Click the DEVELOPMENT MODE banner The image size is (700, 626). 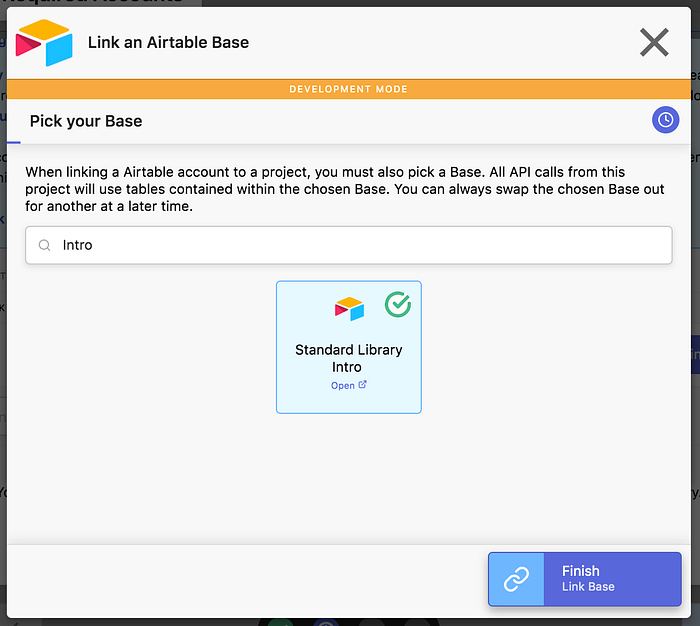(x=349, y=89)
